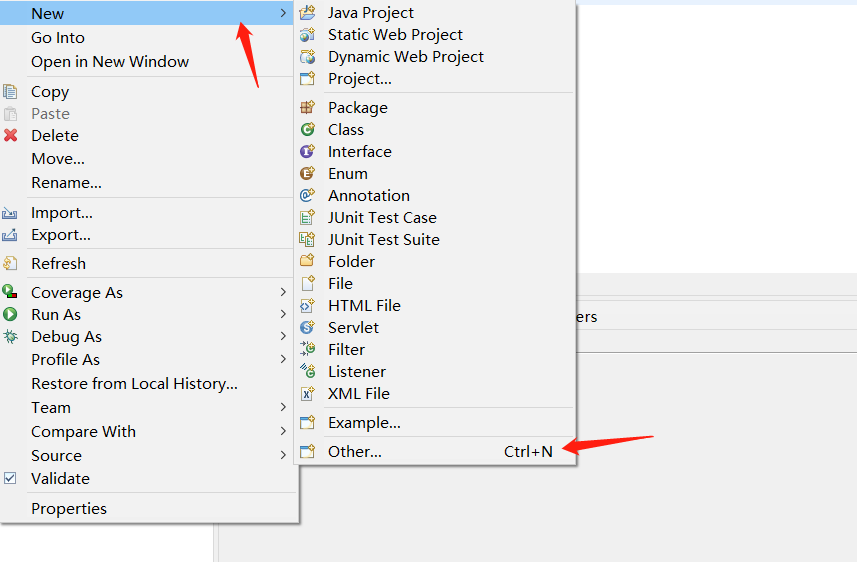Expand the Source submenu arrow
Viewport: 857px width, 562px height.
click(x=283, y=455)
